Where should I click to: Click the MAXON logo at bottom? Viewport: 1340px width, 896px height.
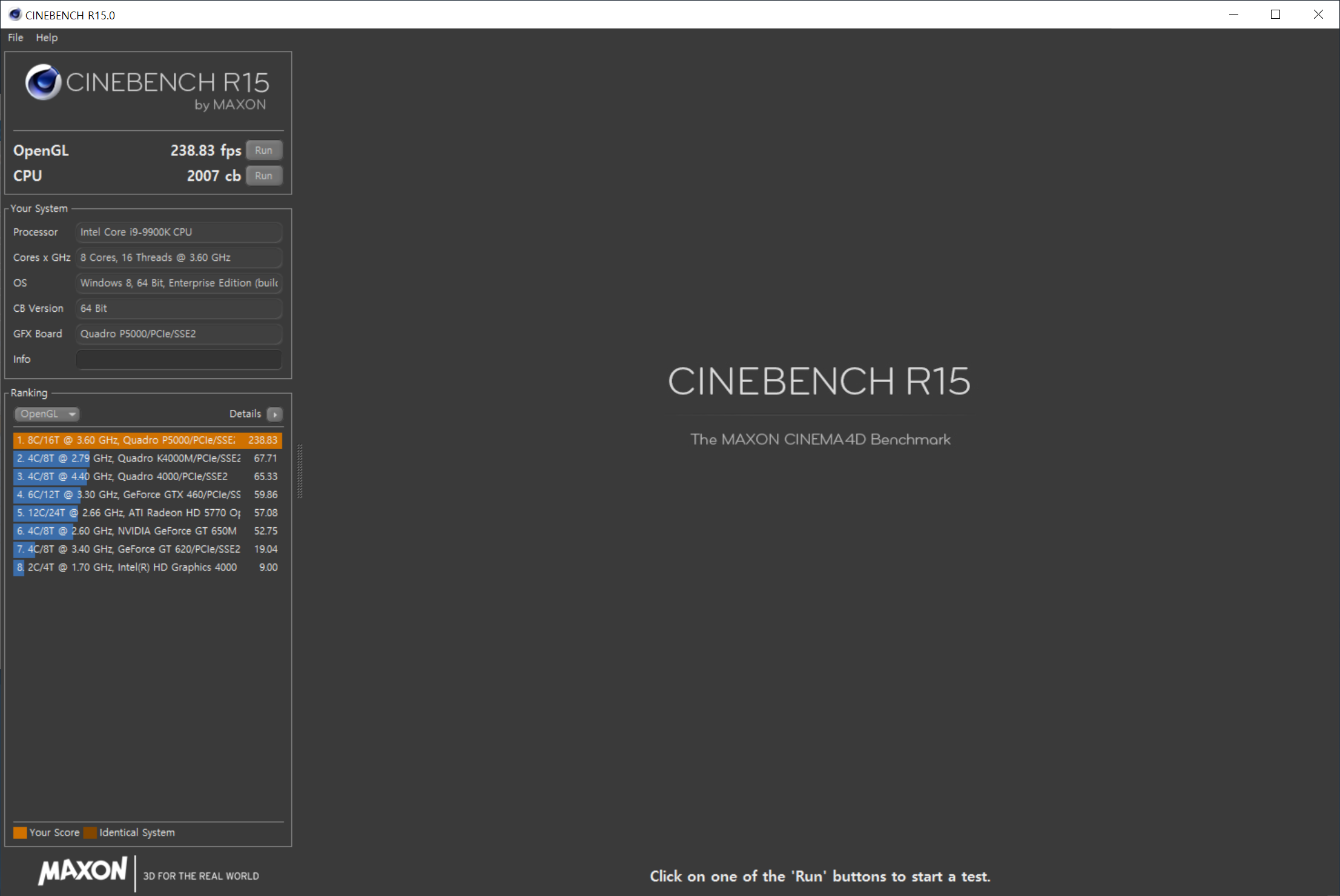(83, 871)
